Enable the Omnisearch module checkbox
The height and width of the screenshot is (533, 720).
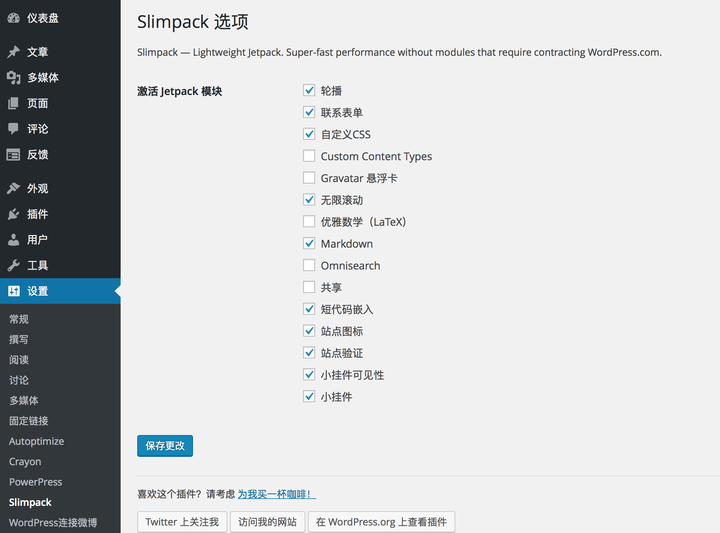coord(309,266)
